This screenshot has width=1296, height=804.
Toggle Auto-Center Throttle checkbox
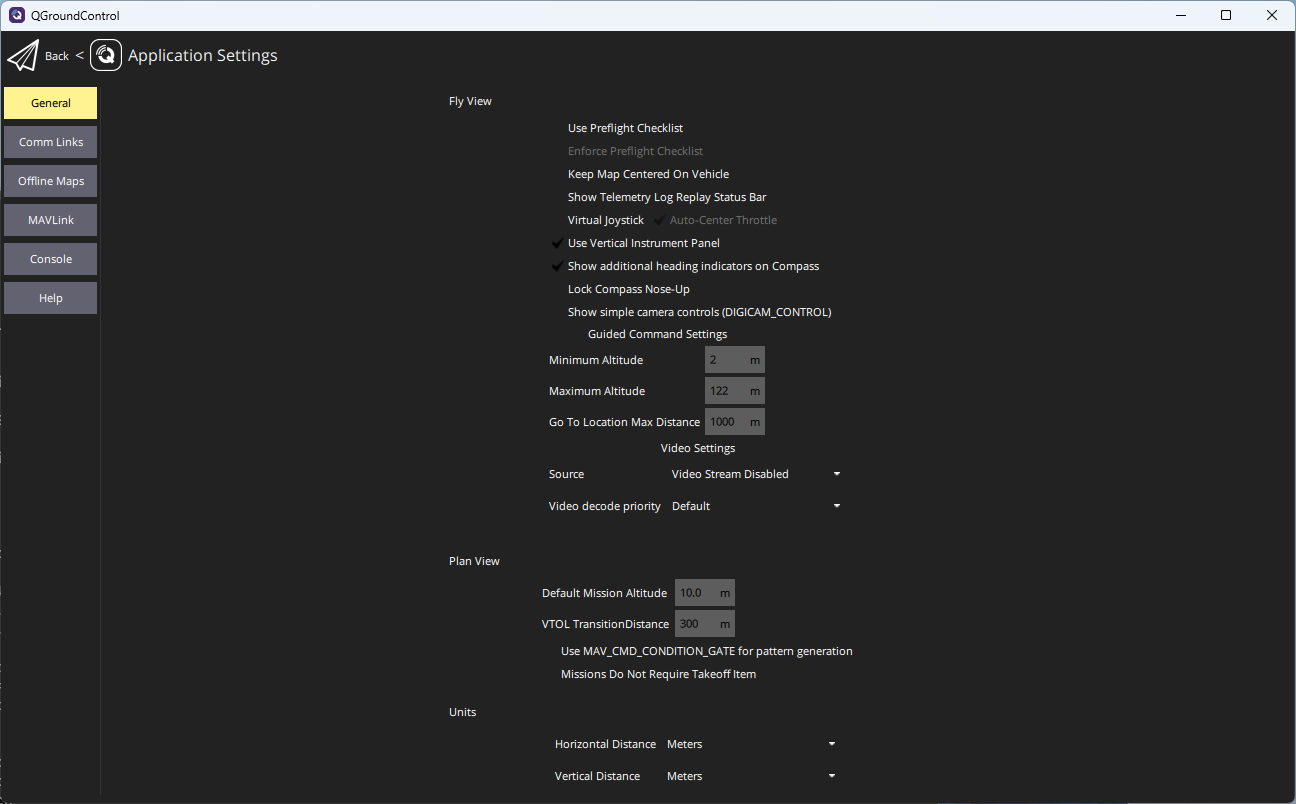click(715, 220)
